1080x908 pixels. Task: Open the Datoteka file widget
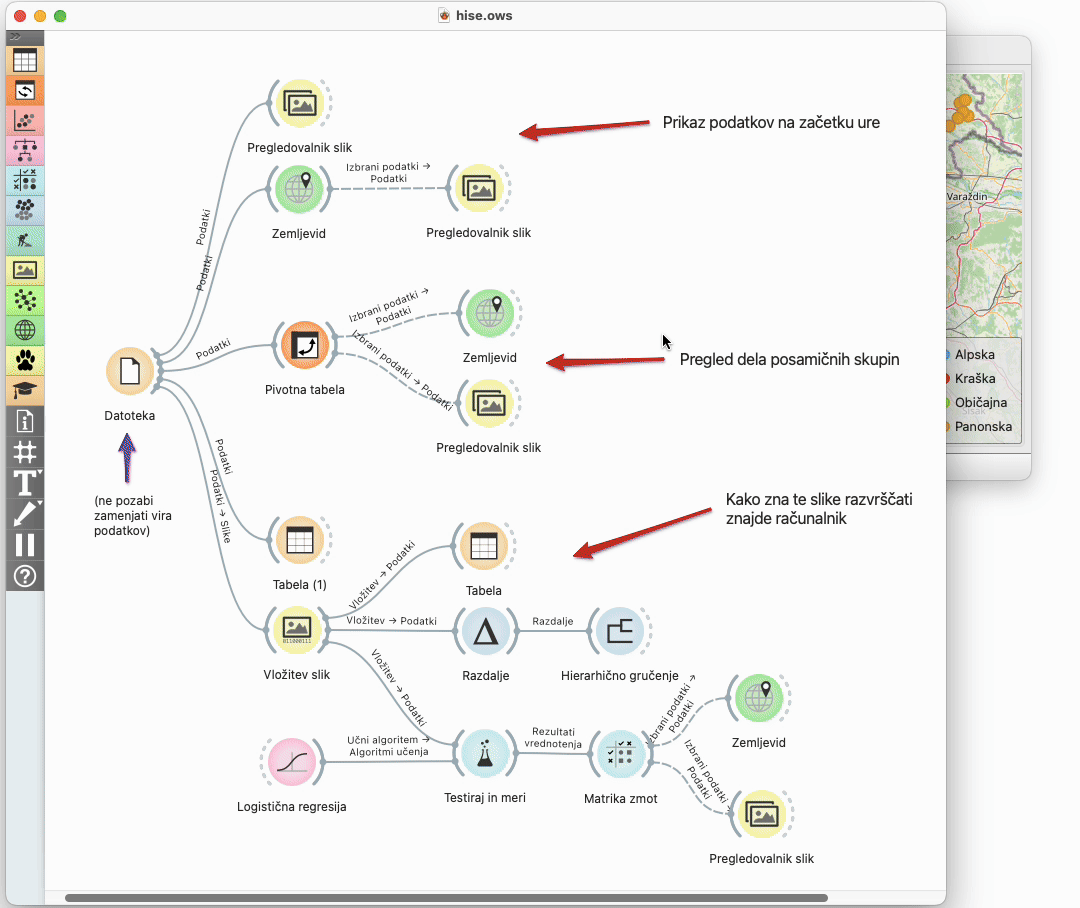pos(130,372)
